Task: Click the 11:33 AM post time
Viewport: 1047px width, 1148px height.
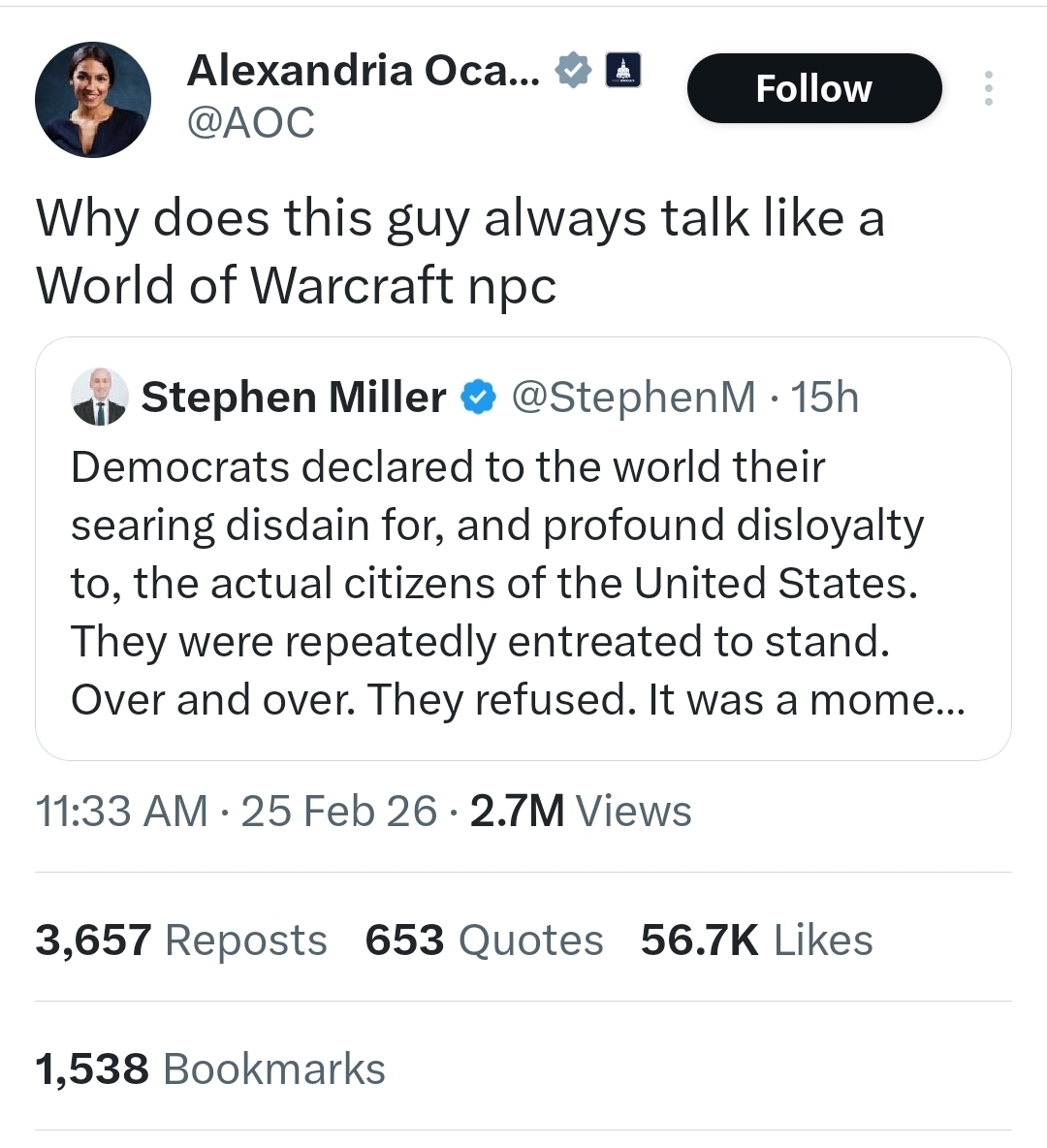Action: pos(122,811)
